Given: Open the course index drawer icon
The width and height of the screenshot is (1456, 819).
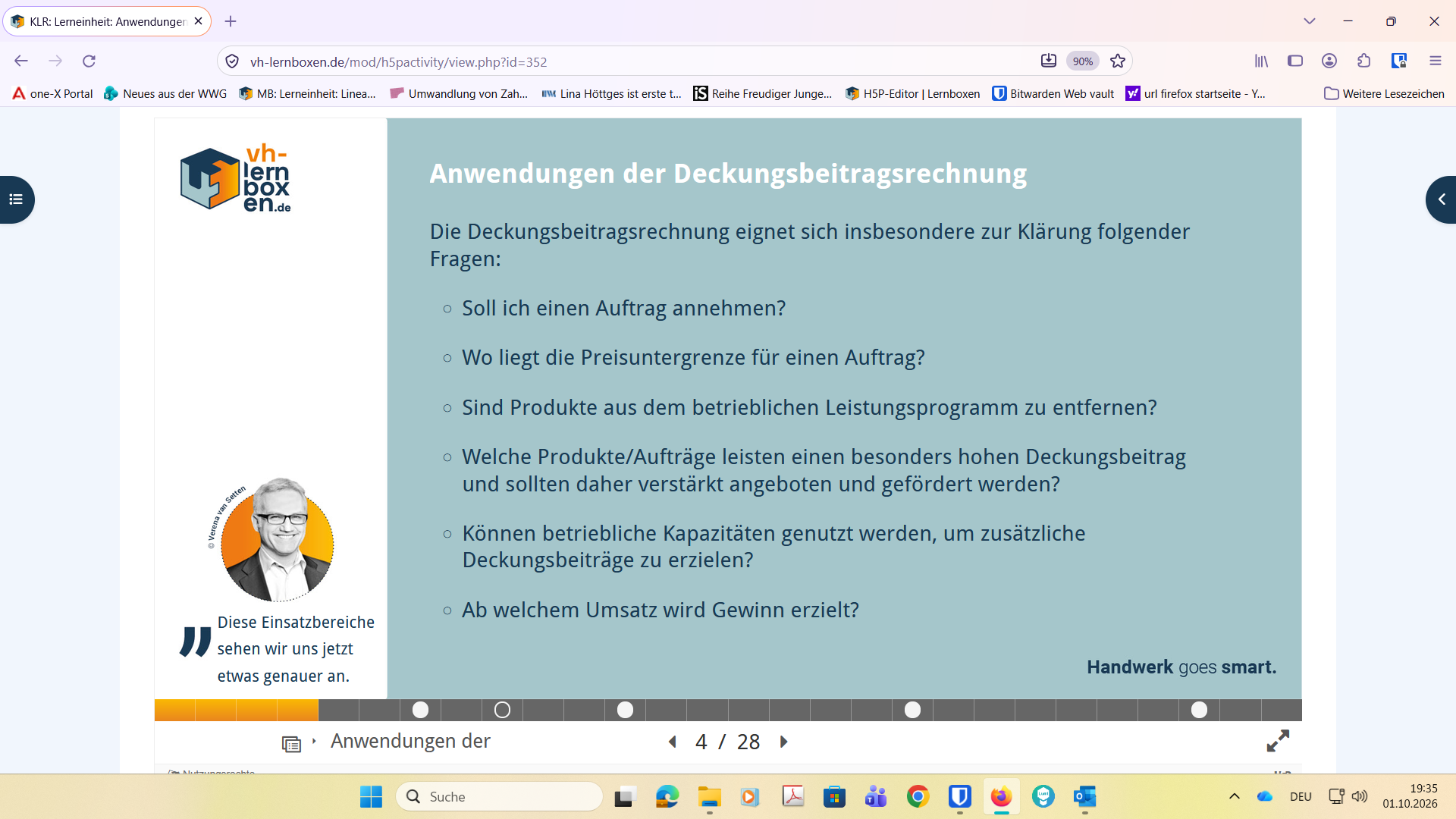Looking at the screenshot, I should tap(16, 199).
